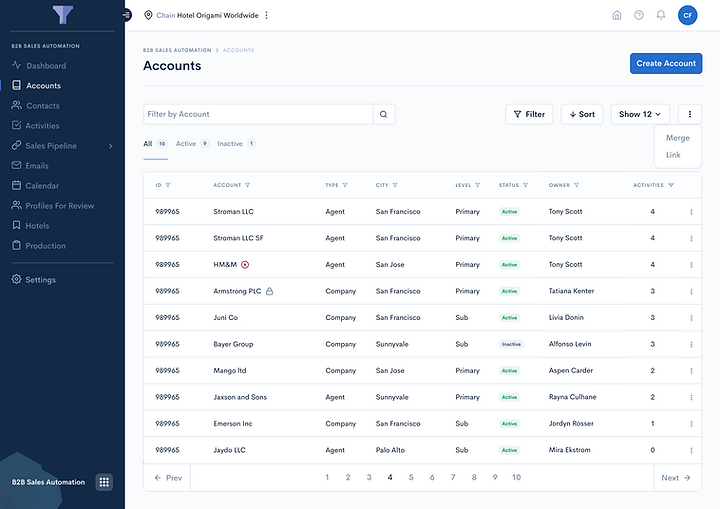Image resolution: width=720 pixels, height=509 pixels.
Task: Filter the ID column
Action: coord(168,185)
